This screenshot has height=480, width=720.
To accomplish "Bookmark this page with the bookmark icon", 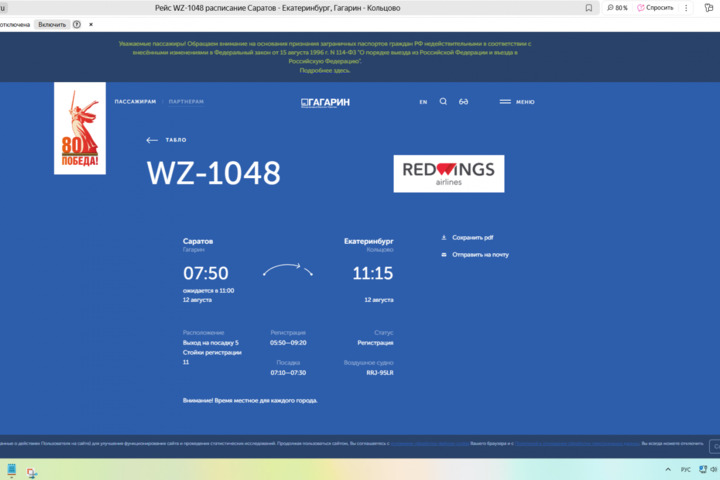I will tap(588, 8).
